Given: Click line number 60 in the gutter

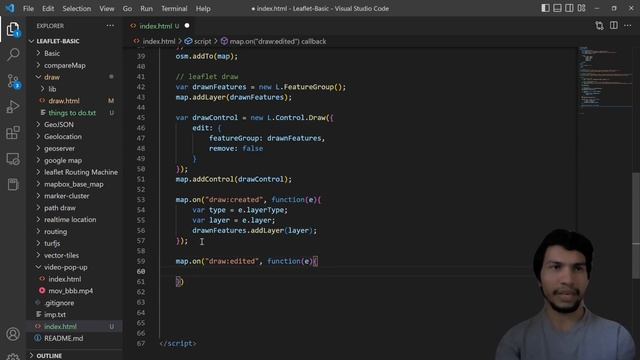Looking at the screenshot, I should click(x=141, y=271).
